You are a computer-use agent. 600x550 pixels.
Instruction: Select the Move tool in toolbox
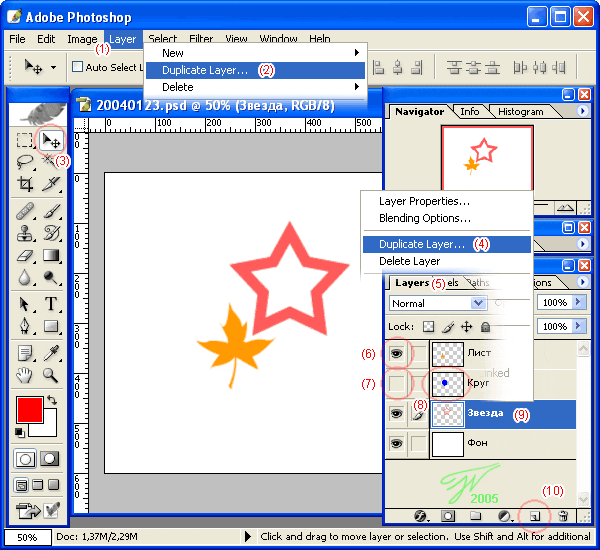click(x=51, y=140)
